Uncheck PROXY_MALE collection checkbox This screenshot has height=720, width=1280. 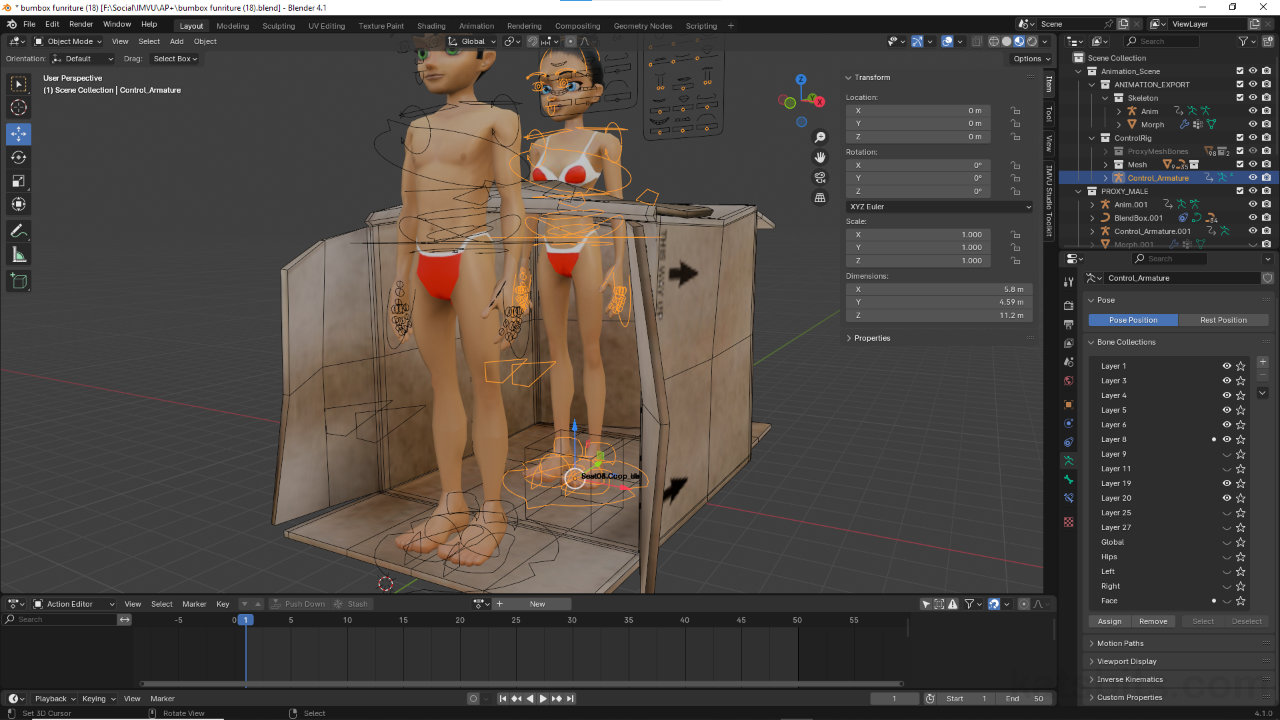(1240, 191)
